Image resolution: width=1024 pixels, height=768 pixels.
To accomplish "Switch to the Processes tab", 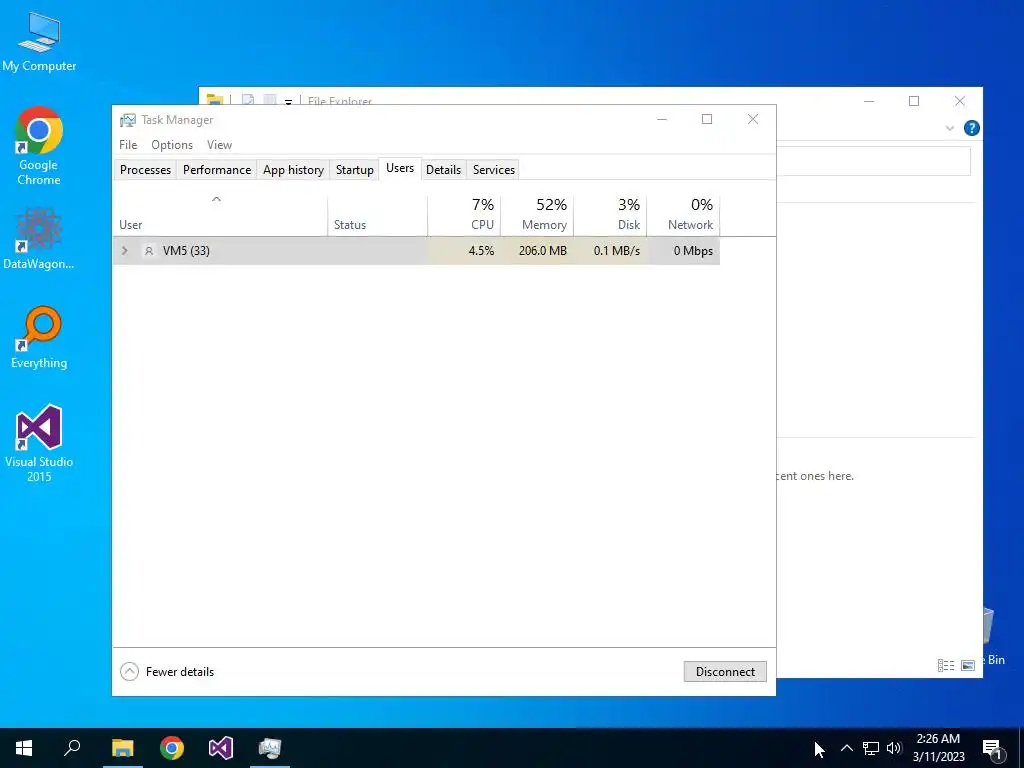I will 145,170.
